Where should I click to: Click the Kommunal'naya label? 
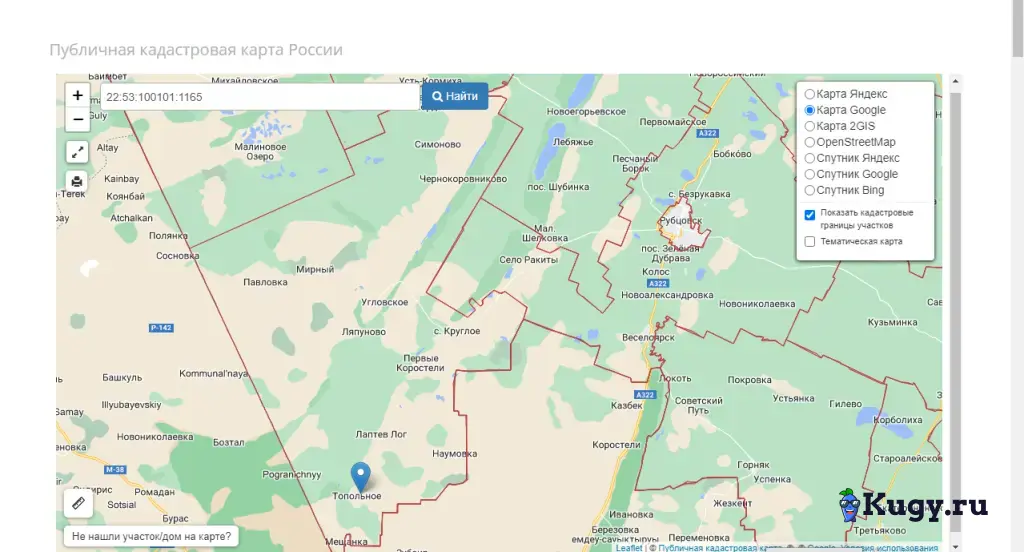[x=214, y=374]
